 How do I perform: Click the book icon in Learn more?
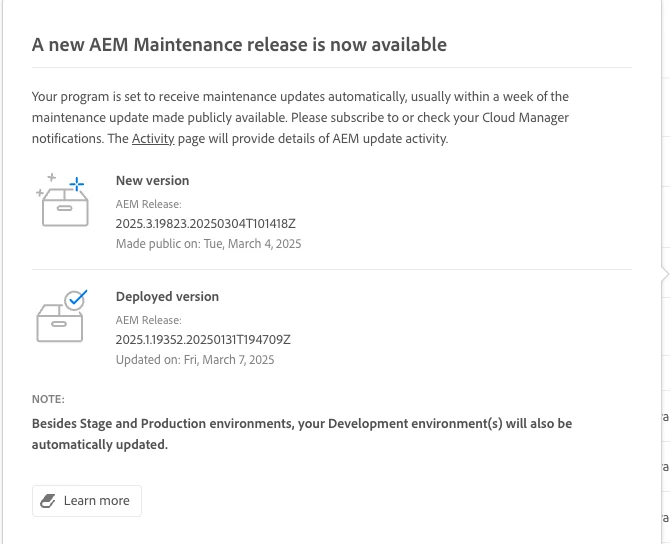(48, 501)
